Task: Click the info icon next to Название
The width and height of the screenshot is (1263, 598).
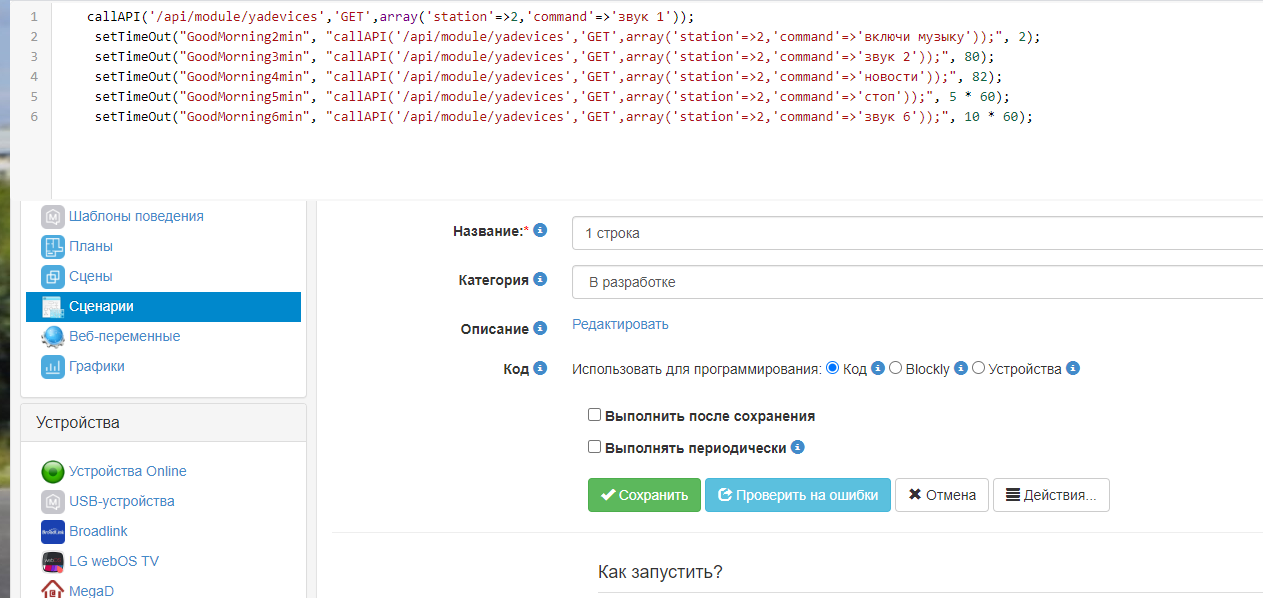Action: pos(541,230)
